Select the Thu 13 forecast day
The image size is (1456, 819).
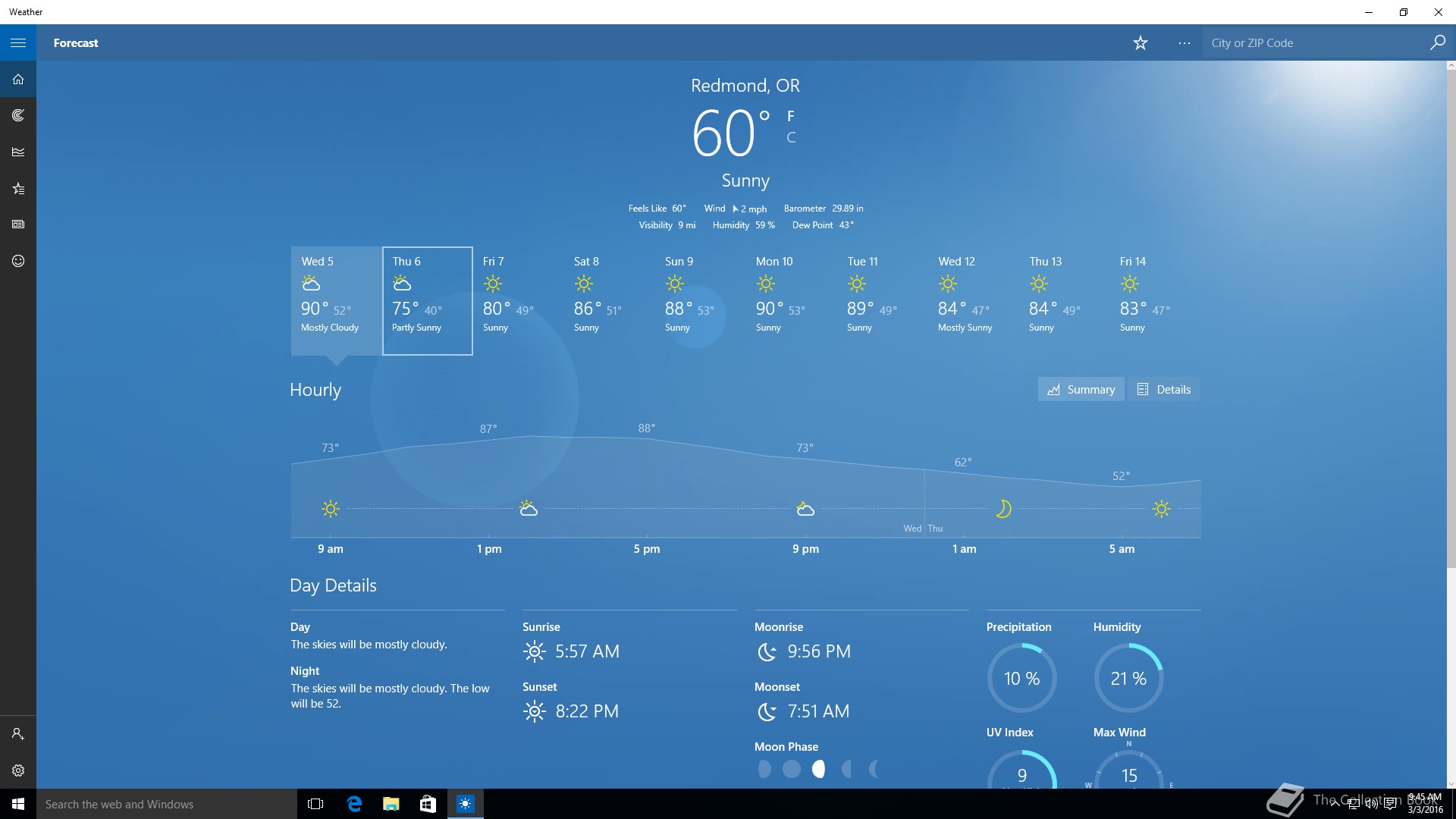click(x=1064, y=300)
